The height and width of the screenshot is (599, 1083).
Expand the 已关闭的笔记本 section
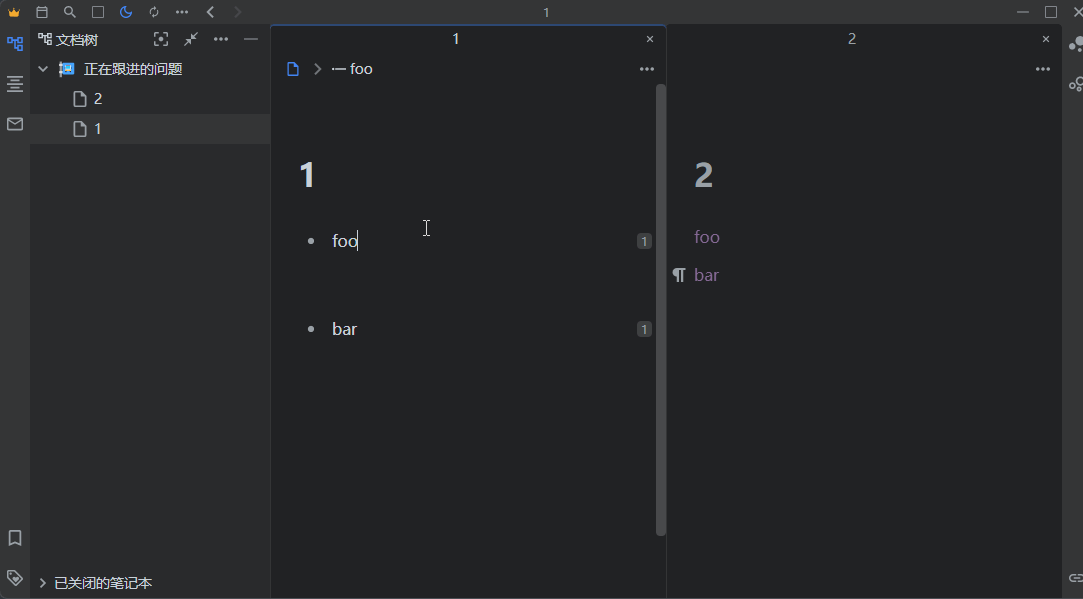(x=41, y=582)
